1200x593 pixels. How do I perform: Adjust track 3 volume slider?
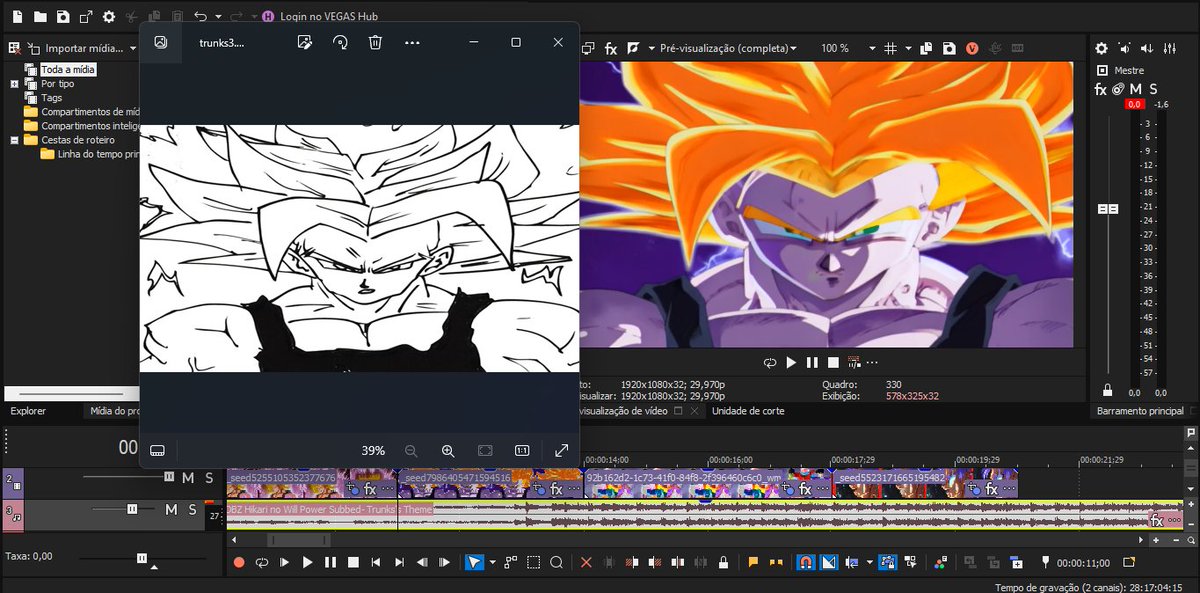(132, 510)
